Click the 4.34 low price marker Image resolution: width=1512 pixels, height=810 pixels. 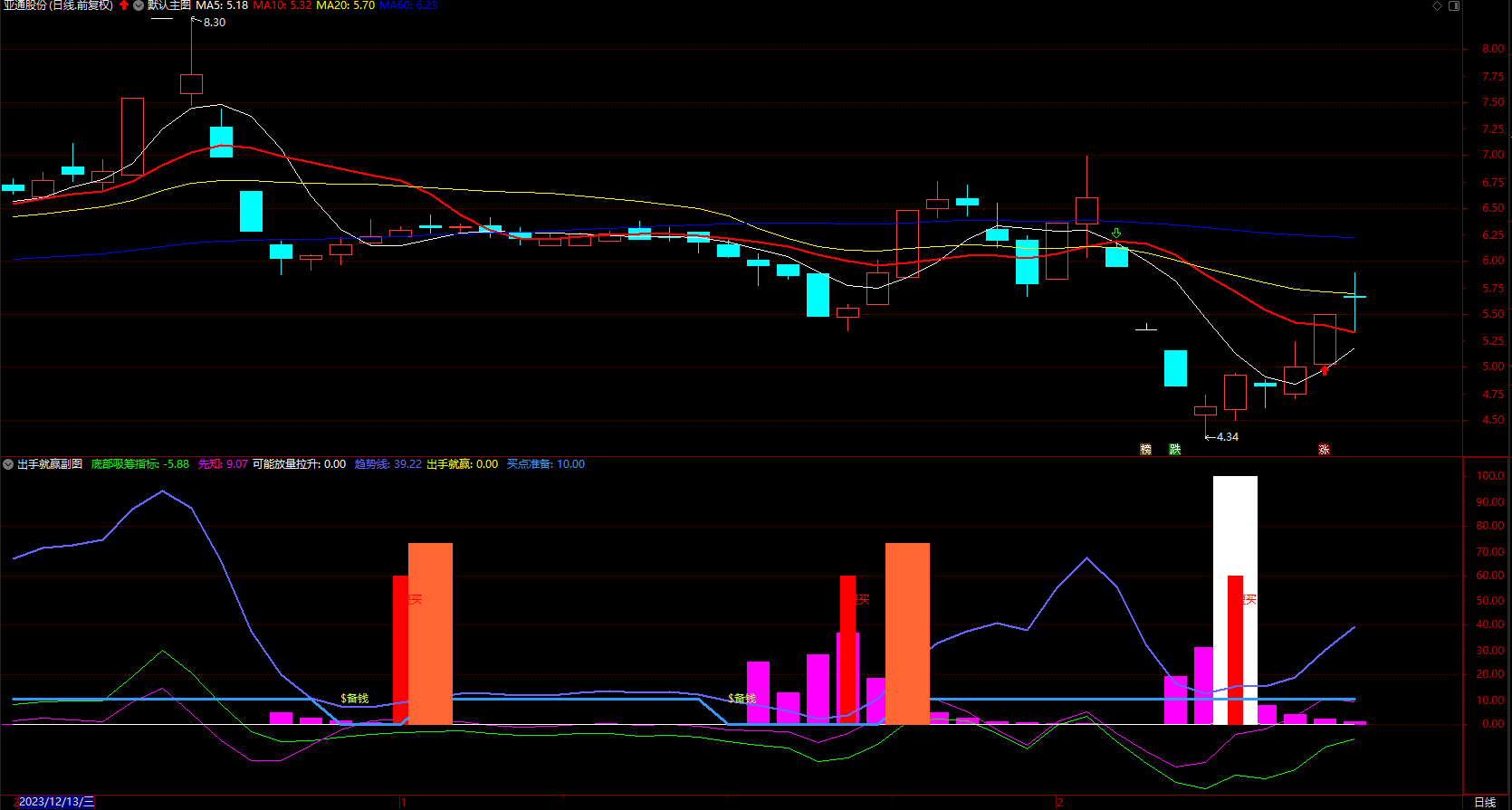1228,437
